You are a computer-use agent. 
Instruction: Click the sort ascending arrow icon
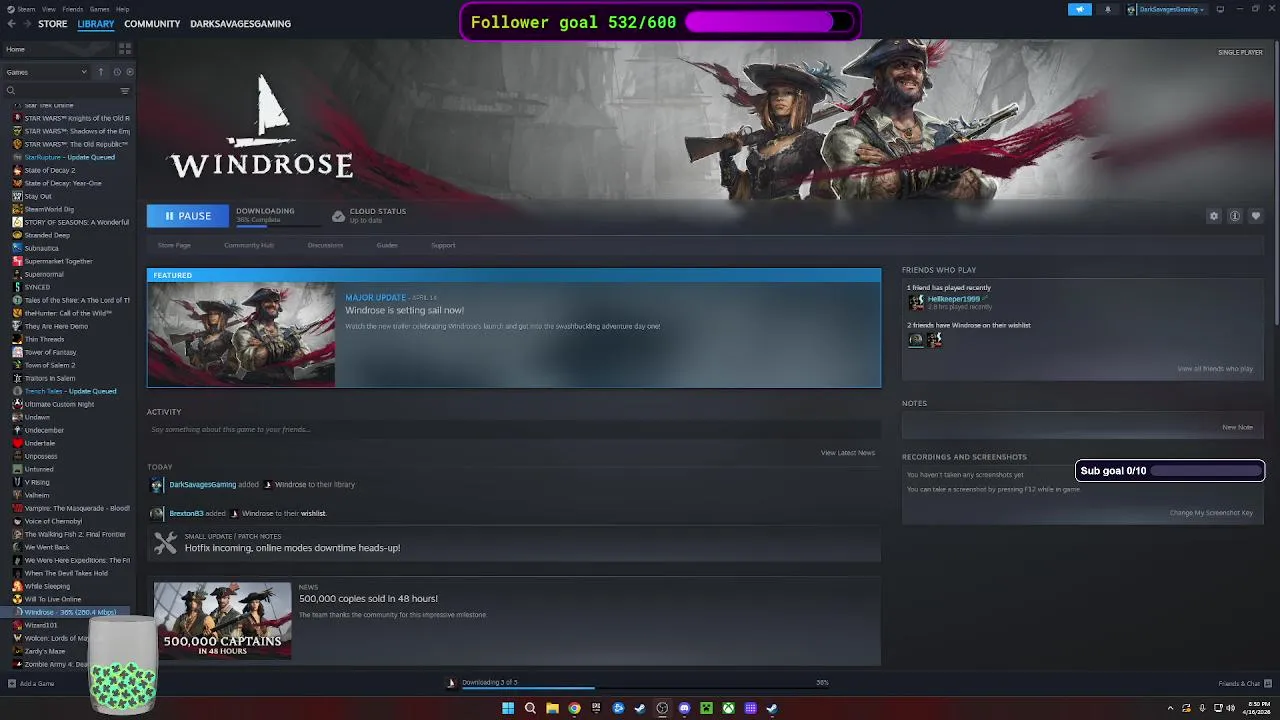[100, 72]
